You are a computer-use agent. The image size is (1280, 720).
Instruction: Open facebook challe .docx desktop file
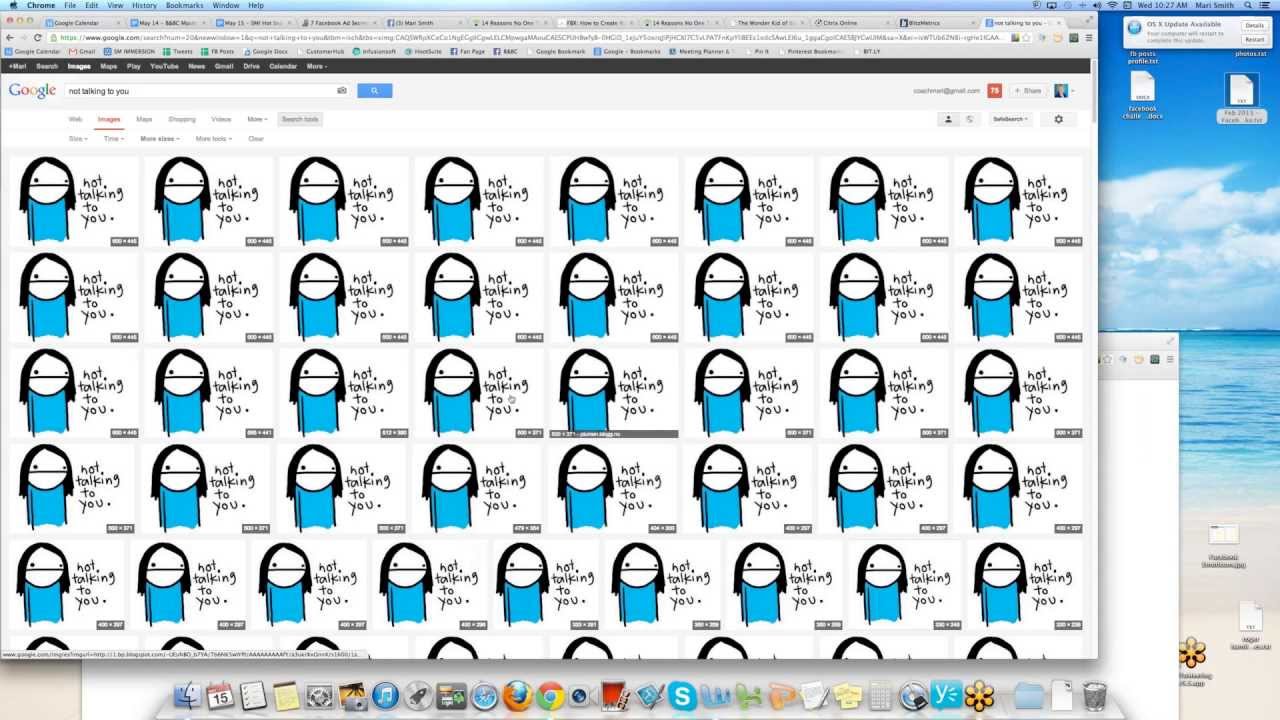[x=1142, y=96]
